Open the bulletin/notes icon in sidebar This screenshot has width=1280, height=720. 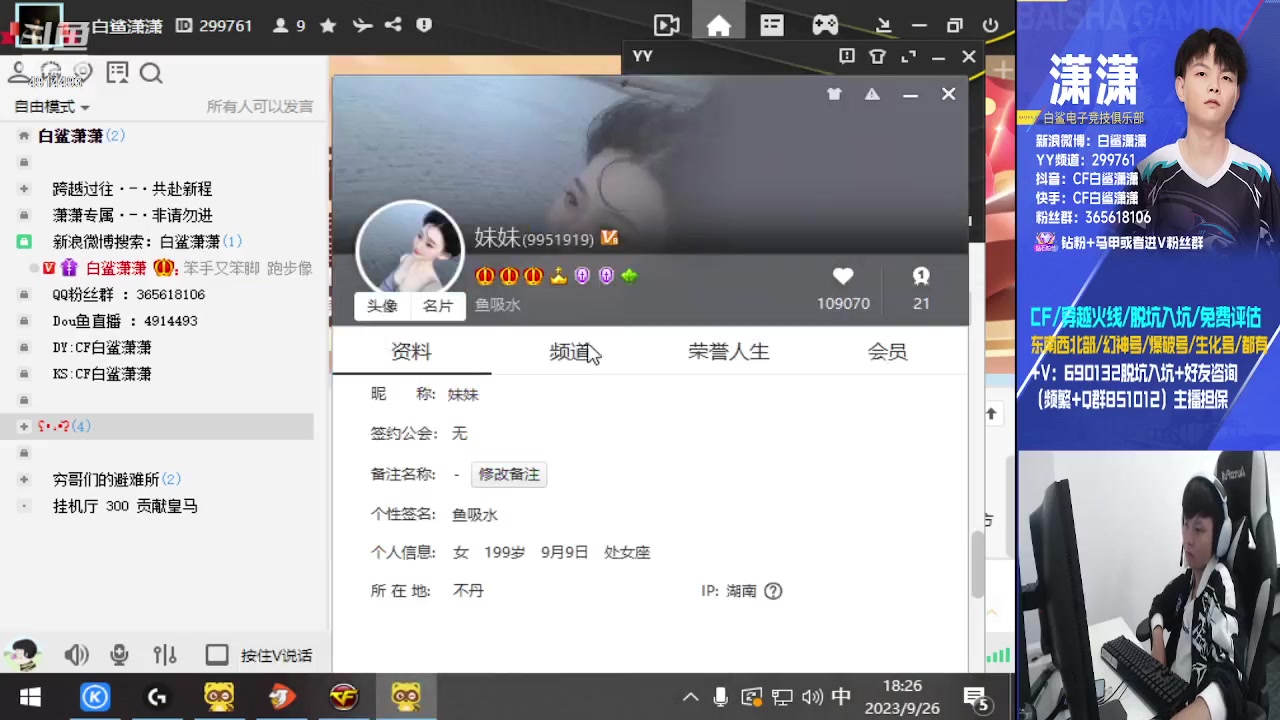pyautogui.click(x=117, y=73)
